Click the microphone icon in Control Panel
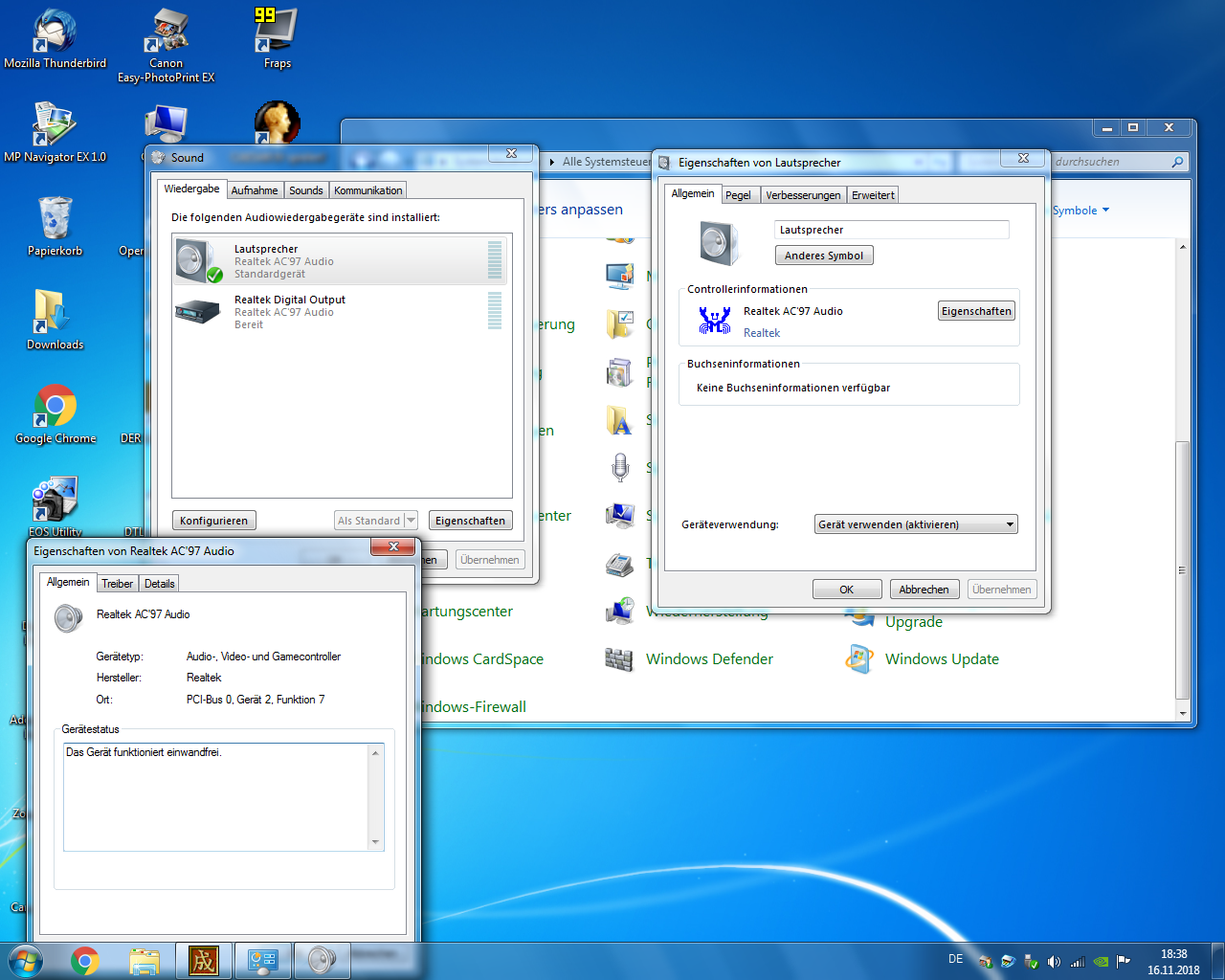The width and height of the screenshot is (1225, 980). click(620, 468)
